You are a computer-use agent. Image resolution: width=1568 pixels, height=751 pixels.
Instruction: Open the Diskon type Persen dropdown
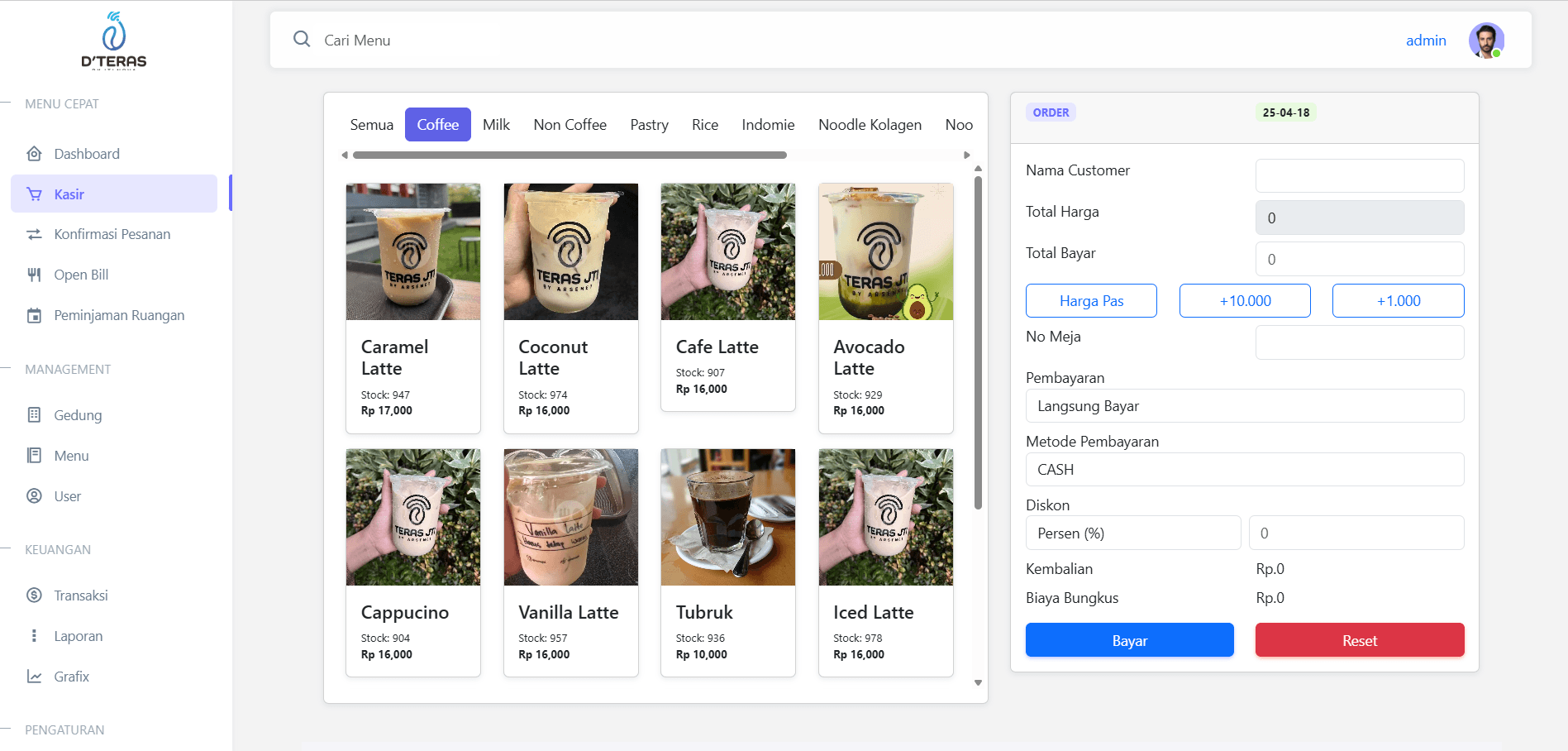click(1132, 533)
